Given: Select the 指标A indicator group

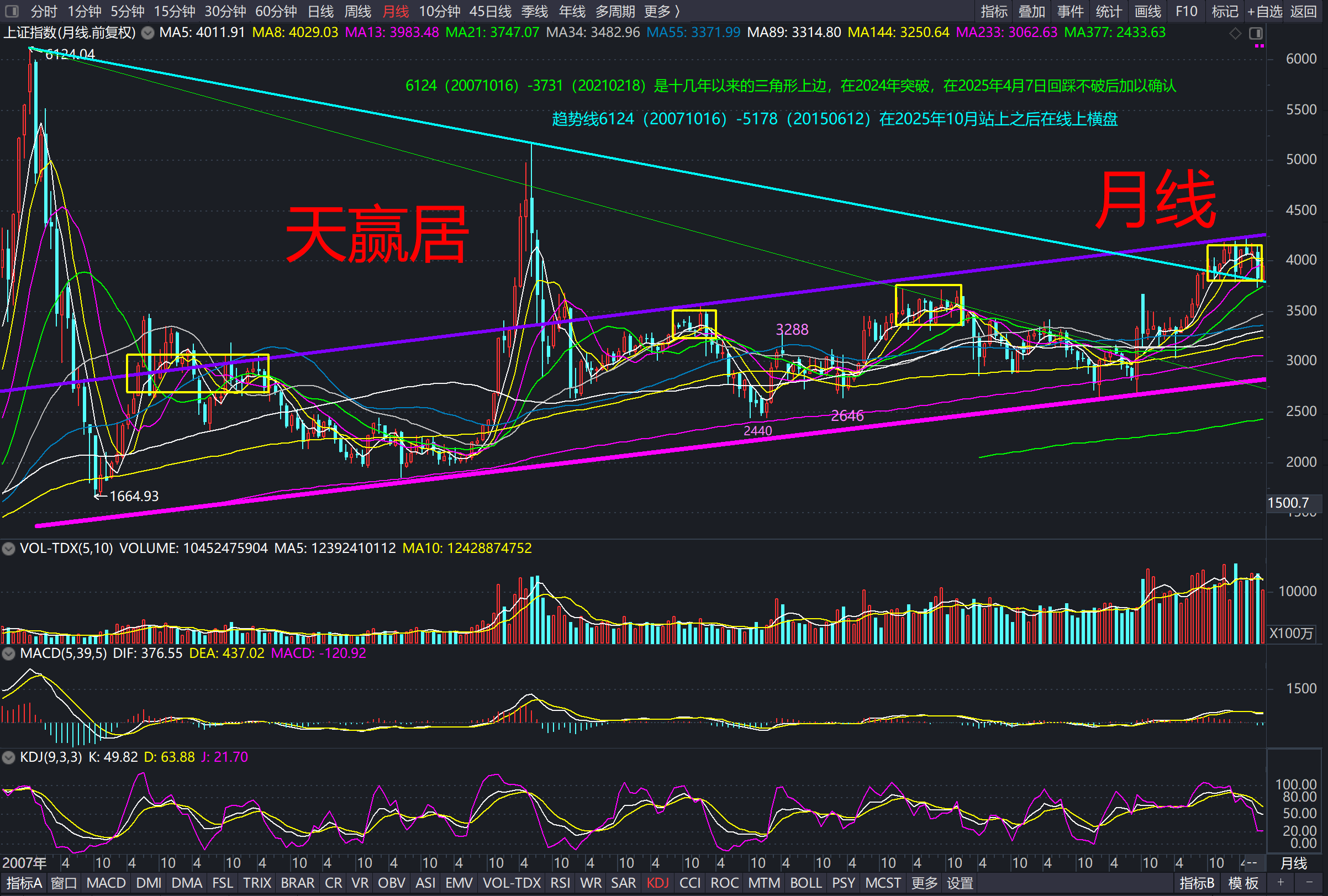Looking at the screenshot, I should (24, 883).
